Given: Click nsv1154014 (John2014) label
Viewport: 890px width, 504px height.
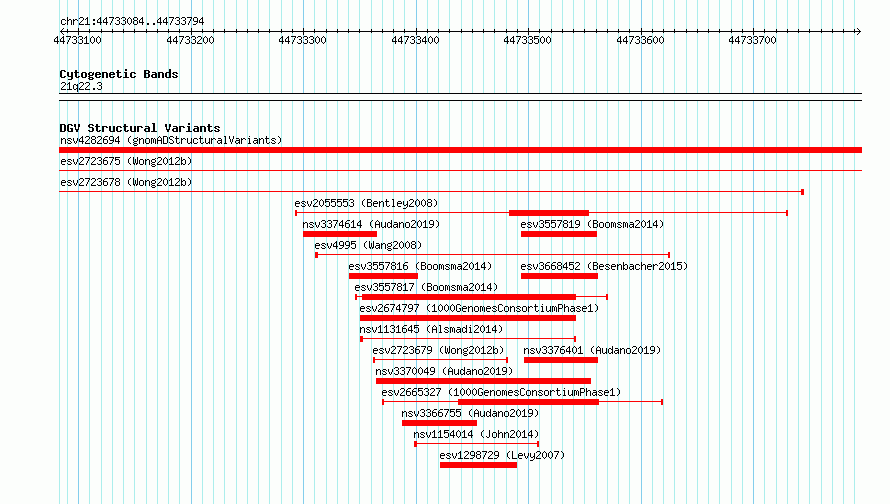Looking at the screenshot, I should tap(476, 434).
